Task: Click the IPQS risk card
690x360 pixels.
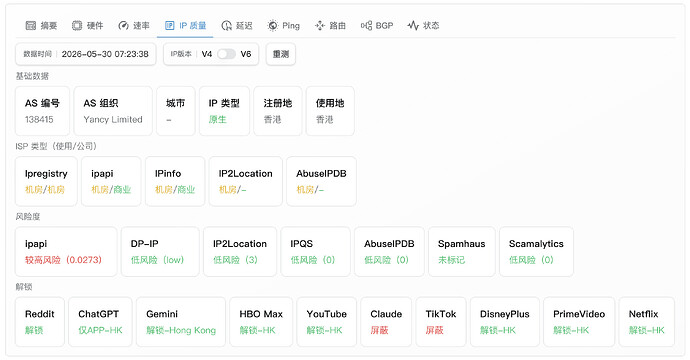Action: pos(316,252)
